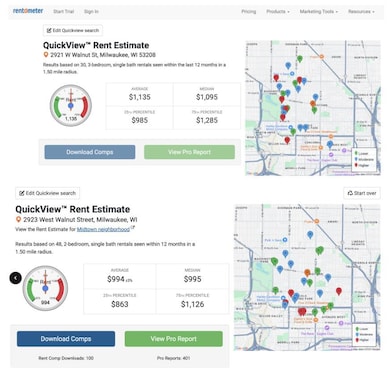Click the lower Edit Quickview search button
390x376 pixels.
pos(47,193)
